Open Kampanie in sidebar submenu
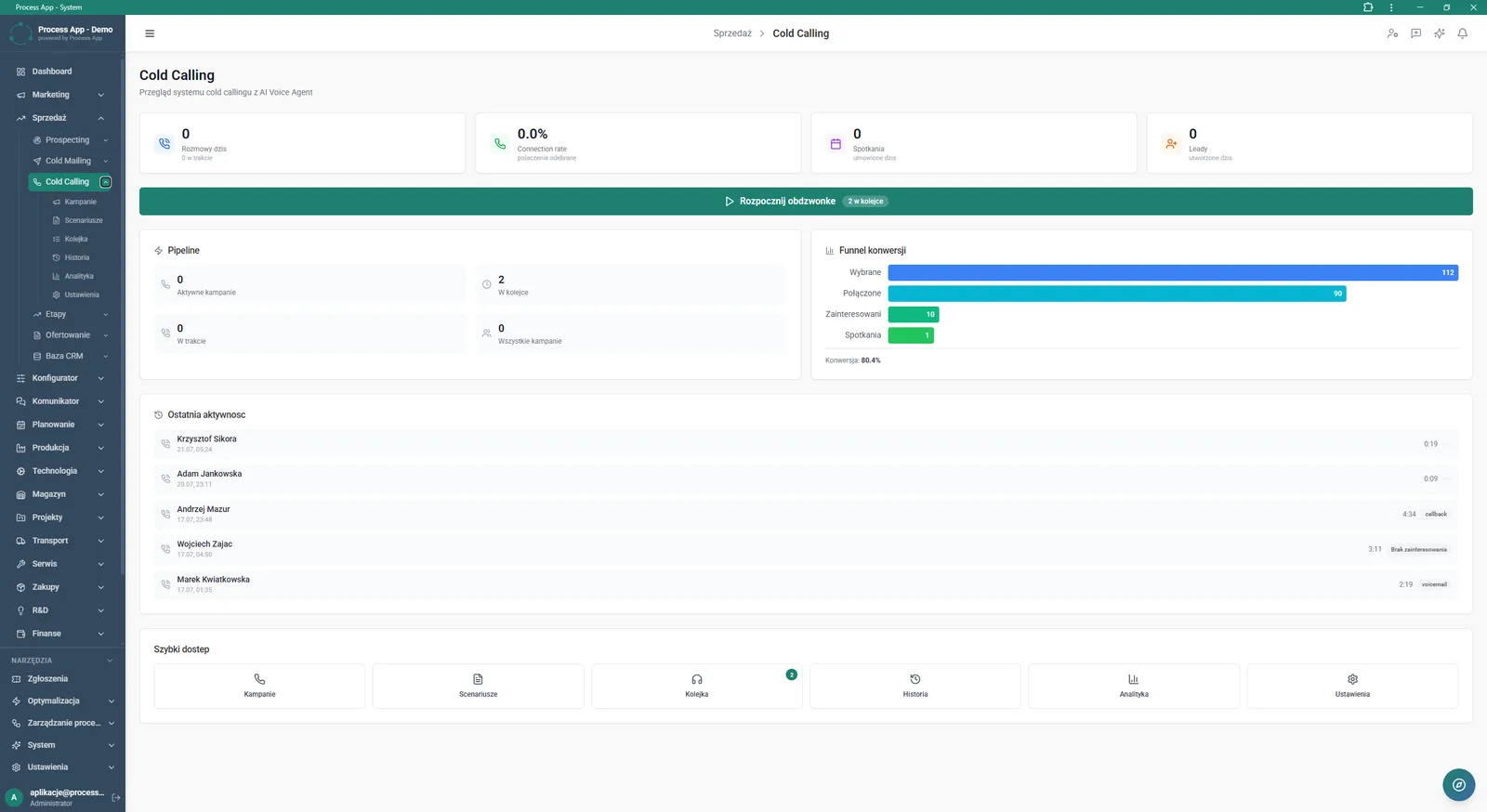 80,202
